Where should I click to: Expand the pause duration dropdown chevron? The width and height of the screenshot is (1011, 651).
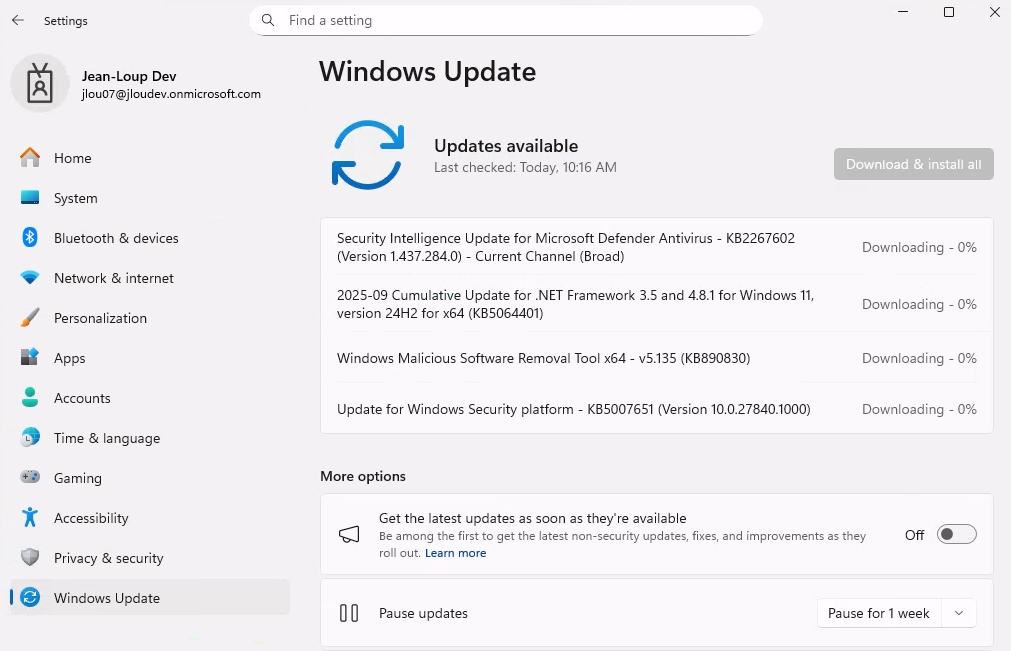tap(959, 613)
